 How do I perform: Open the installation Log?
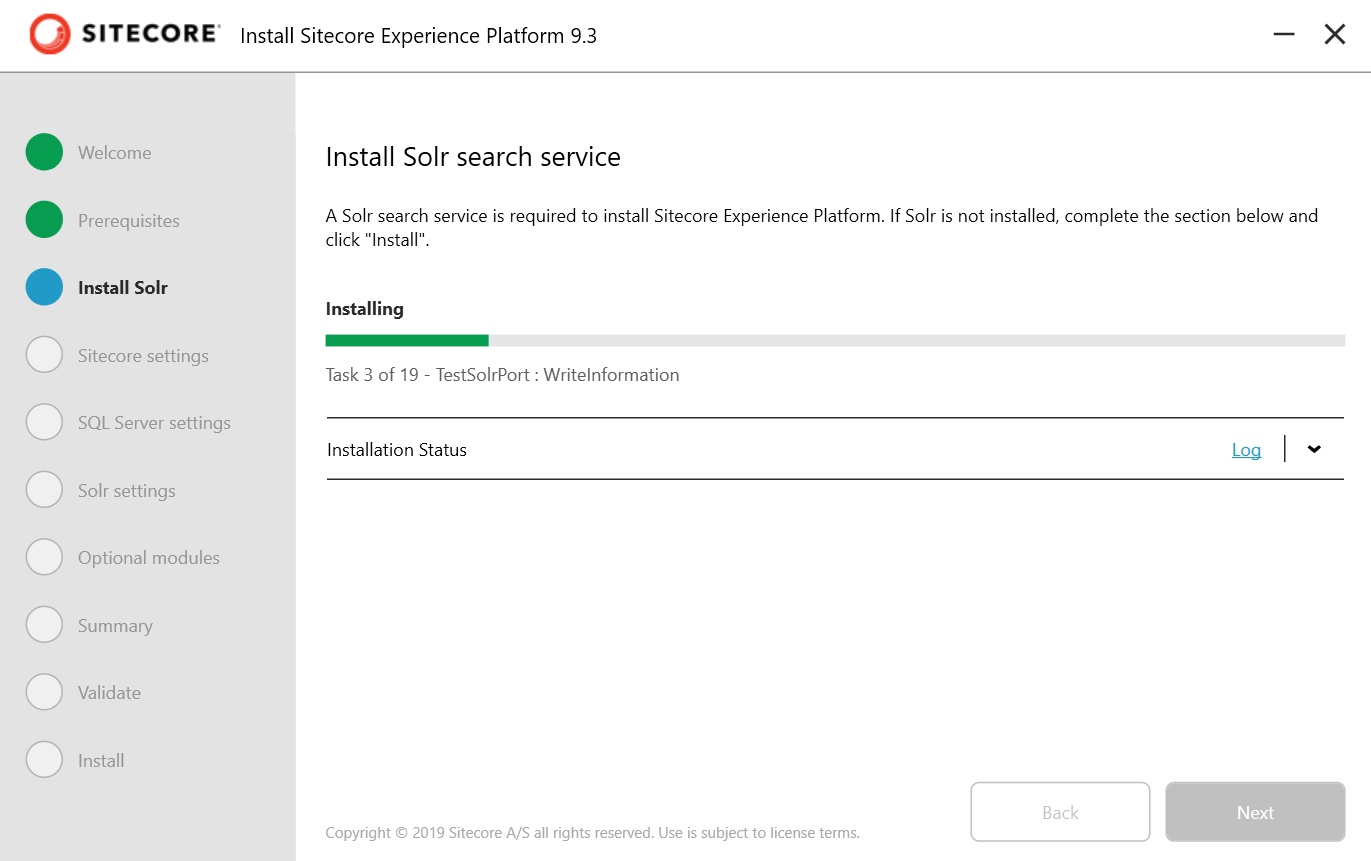[x=1246, y=449]
